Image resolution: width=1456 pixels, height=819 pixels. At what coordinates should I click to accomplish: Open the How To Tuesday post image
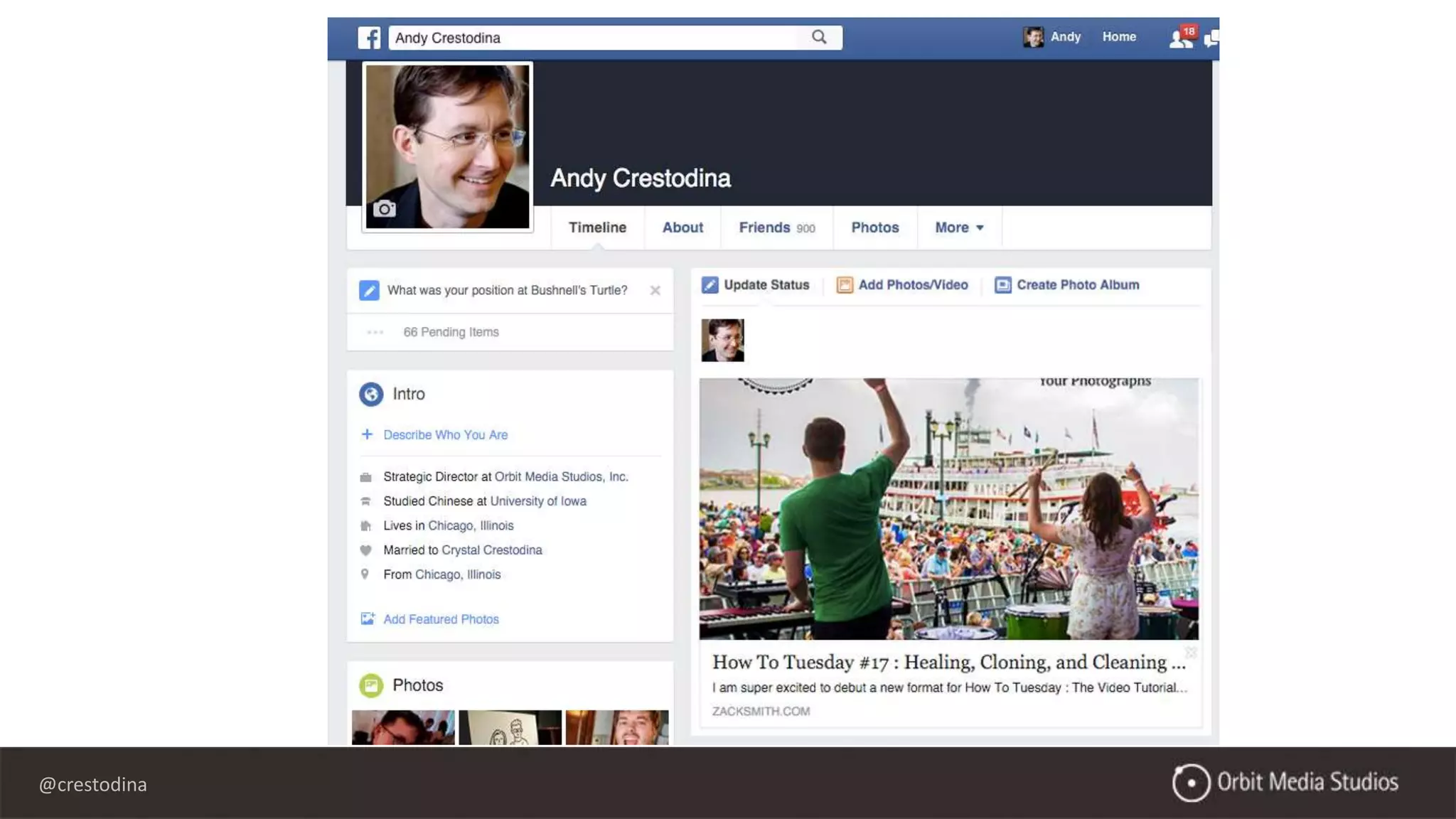coord(948,508)
